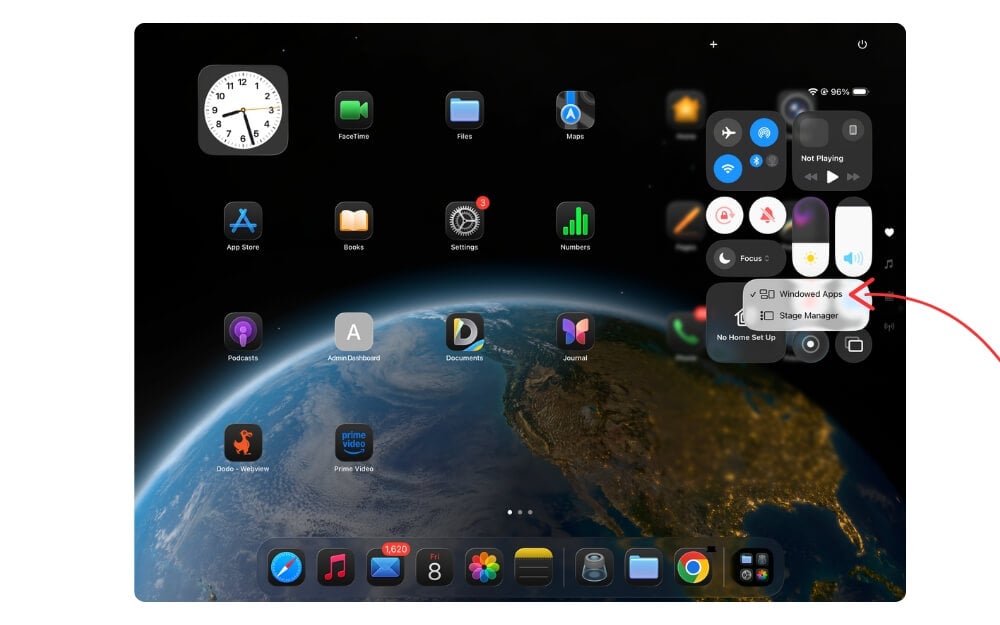Open Mail with 1,620 badge
1000x625 pixels.
click(x=385, y=567)
